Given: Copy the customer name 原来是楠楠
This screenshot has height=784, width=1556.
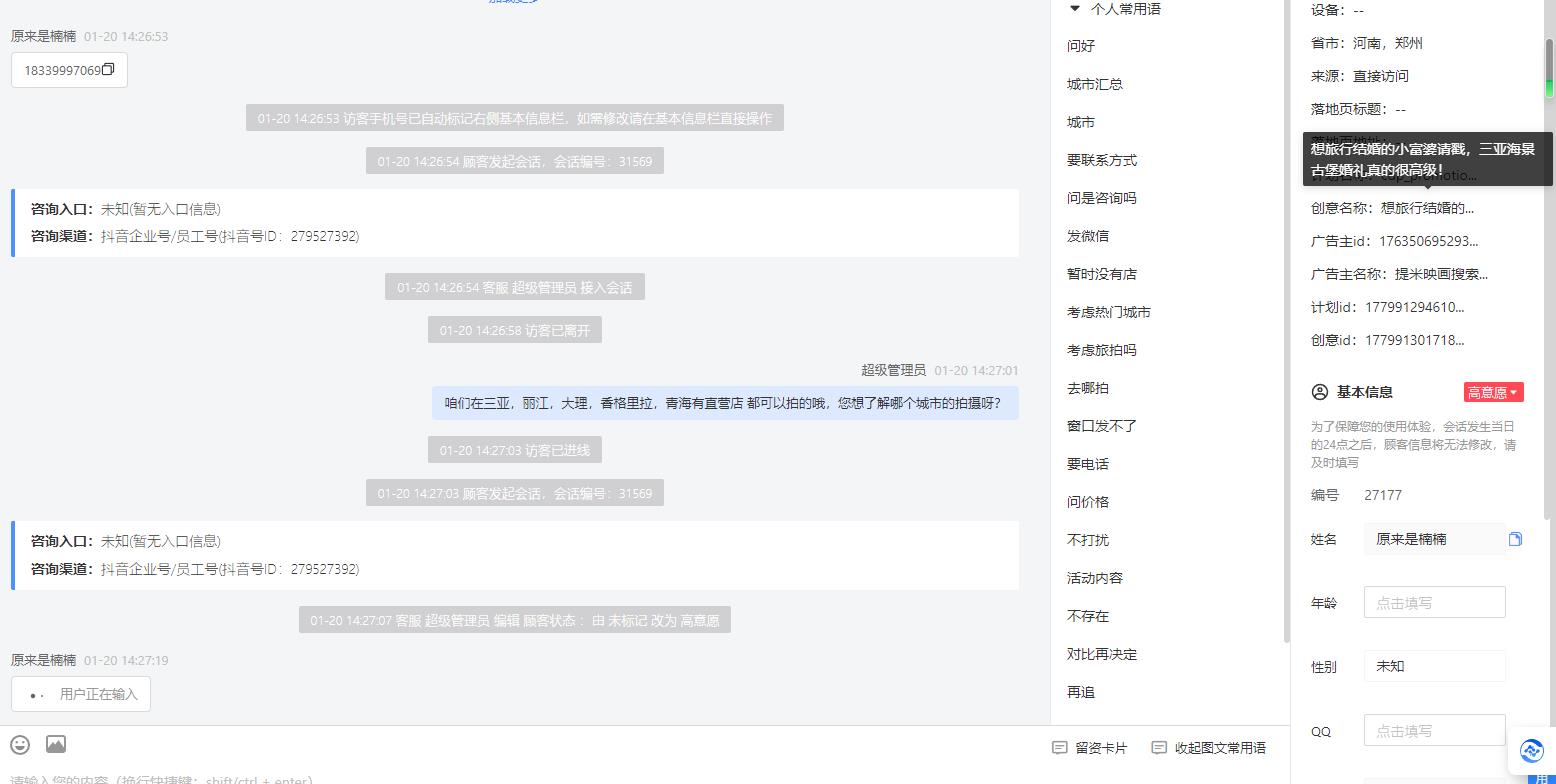Looking at the screenshot, I should [x=1515, y=539].
